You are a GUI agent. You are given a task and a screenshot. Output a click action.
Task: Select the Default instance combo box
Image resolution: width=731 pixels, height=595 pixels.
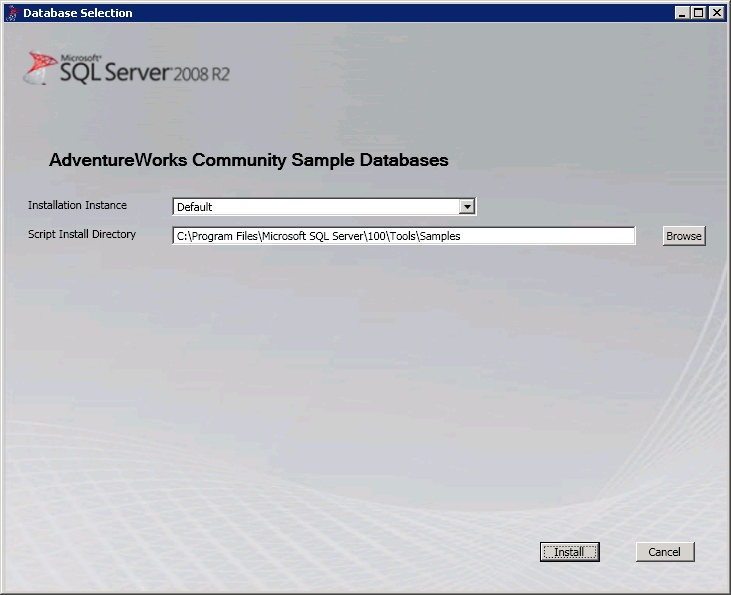(324, 207)
